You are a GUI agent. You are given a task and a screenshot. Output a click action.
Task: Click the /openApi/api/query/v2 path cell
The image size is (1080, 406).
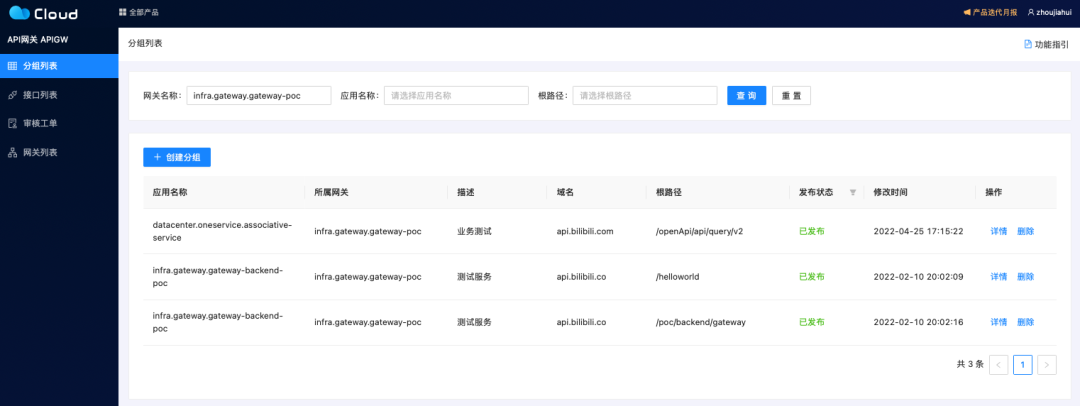coord(699,232)
